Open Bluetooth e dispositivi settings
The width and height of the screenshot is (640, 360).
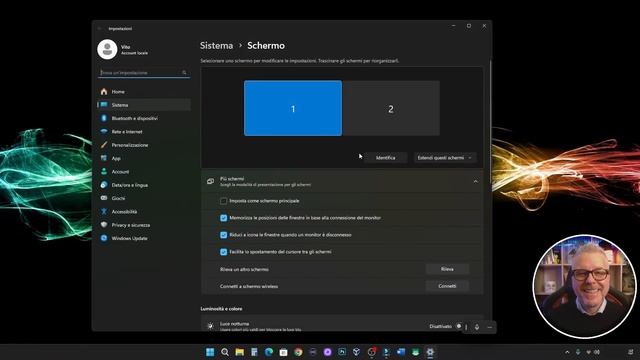(x=144, y=118)
